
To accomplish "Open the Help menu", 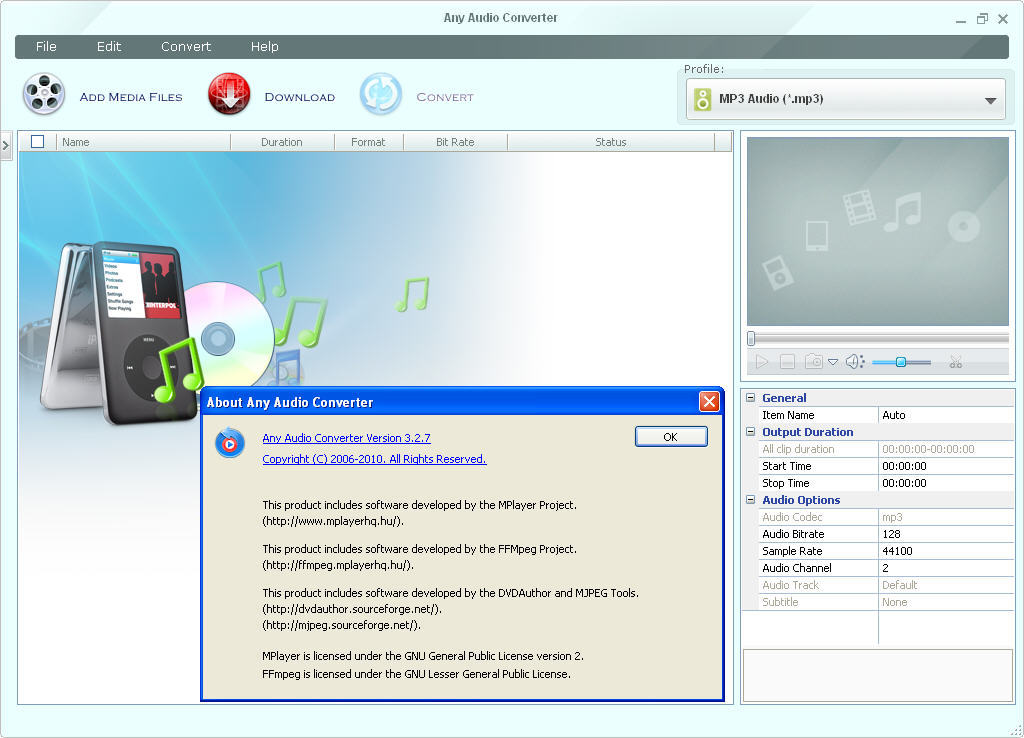I will [x=264, y=46].
